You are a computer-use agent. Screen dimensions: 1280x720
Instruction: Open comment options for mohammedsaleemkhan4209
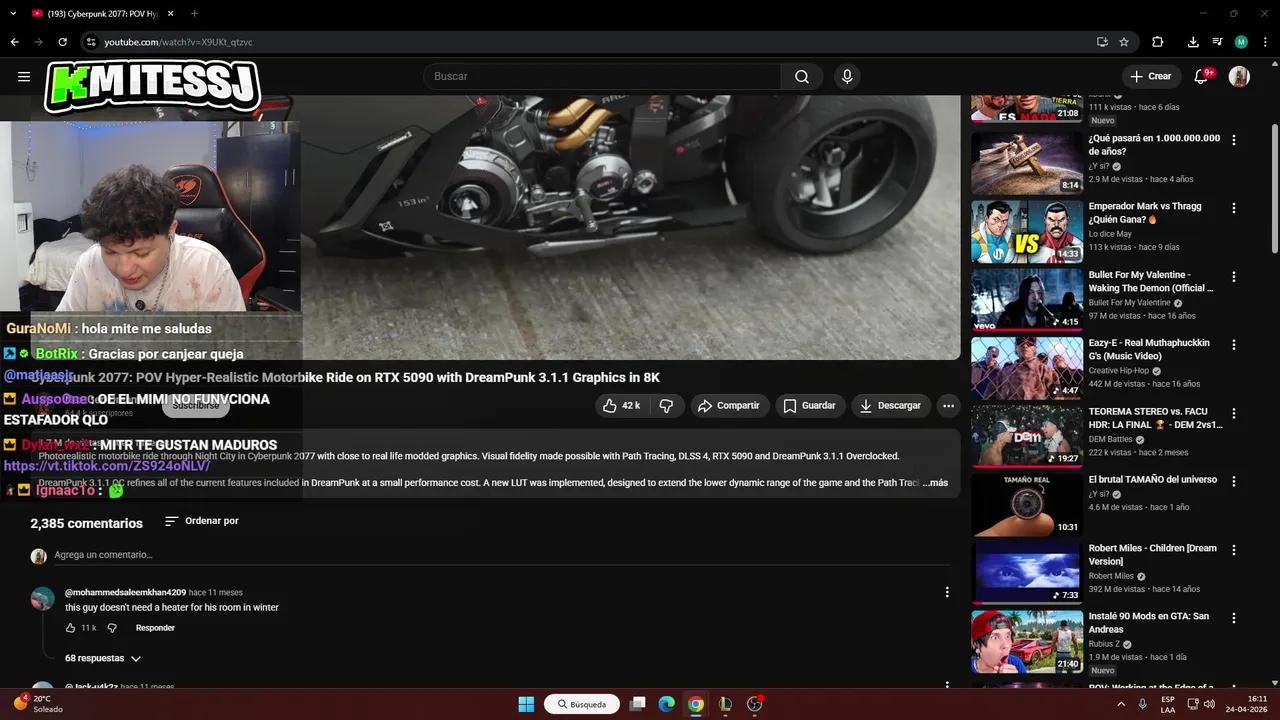click(947, 592)
